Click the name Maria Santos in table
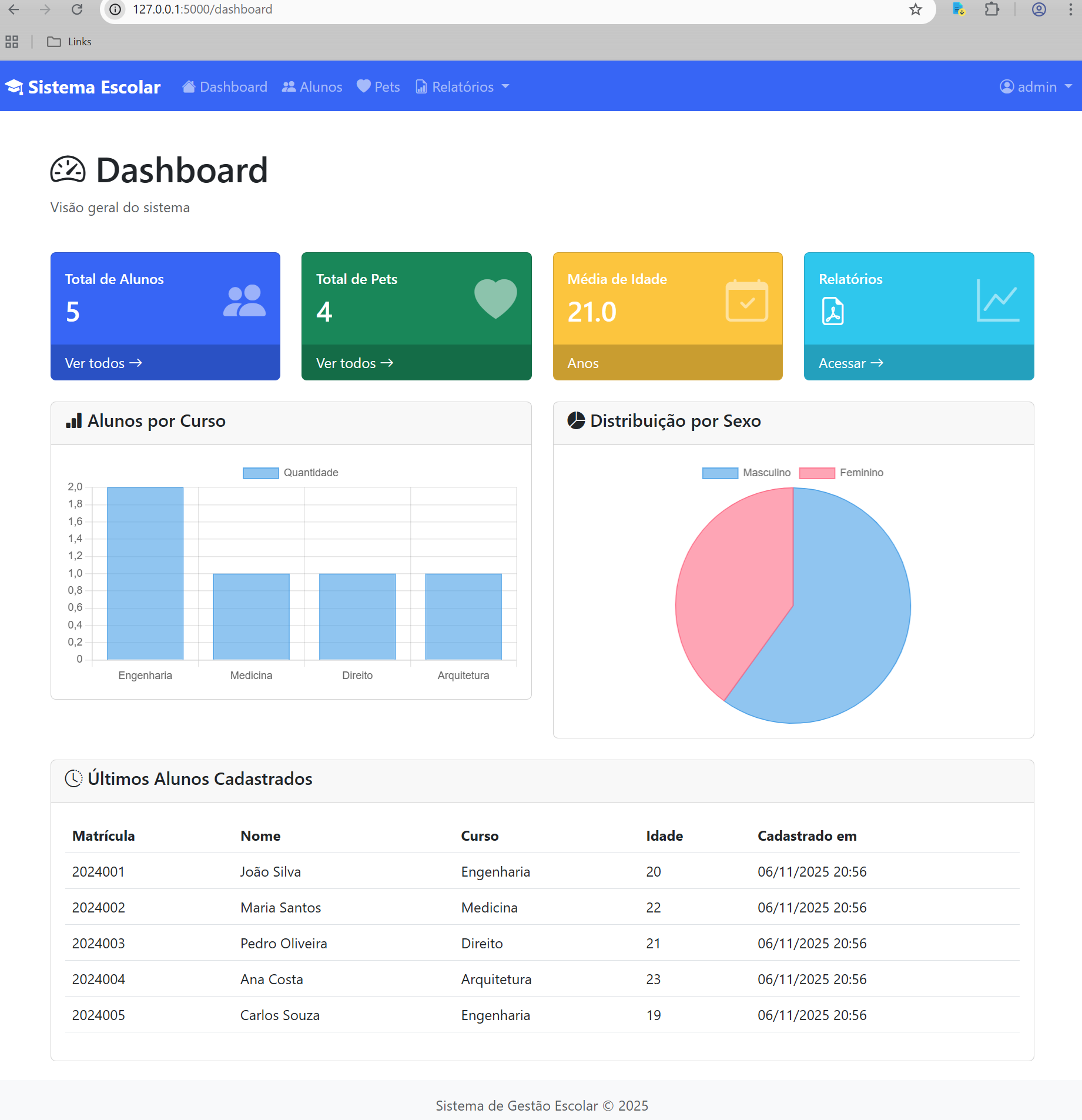The height and width of the screenshot is (1120, 1082). tap(281, 908)
